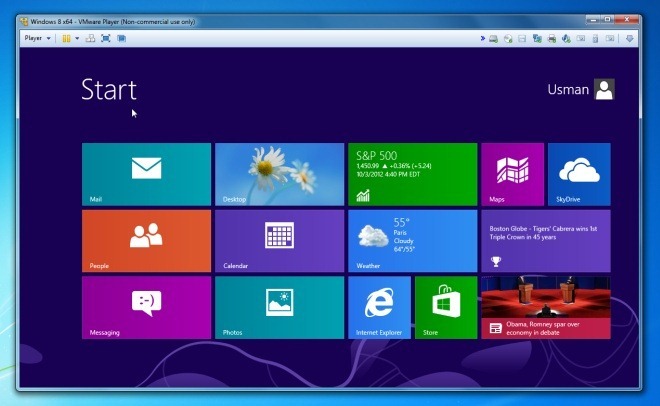Open the Mail tile
This screenshot has width=660, height=406.
(x=146, y=174)
